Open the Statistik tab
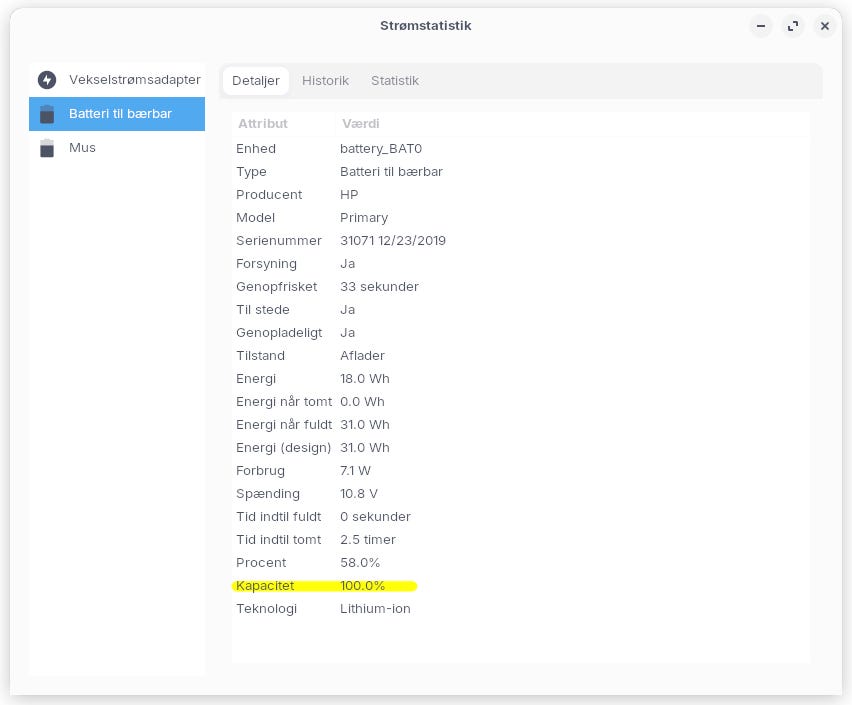This screenshot has height=705, width=852. click(x=395, y=80)
